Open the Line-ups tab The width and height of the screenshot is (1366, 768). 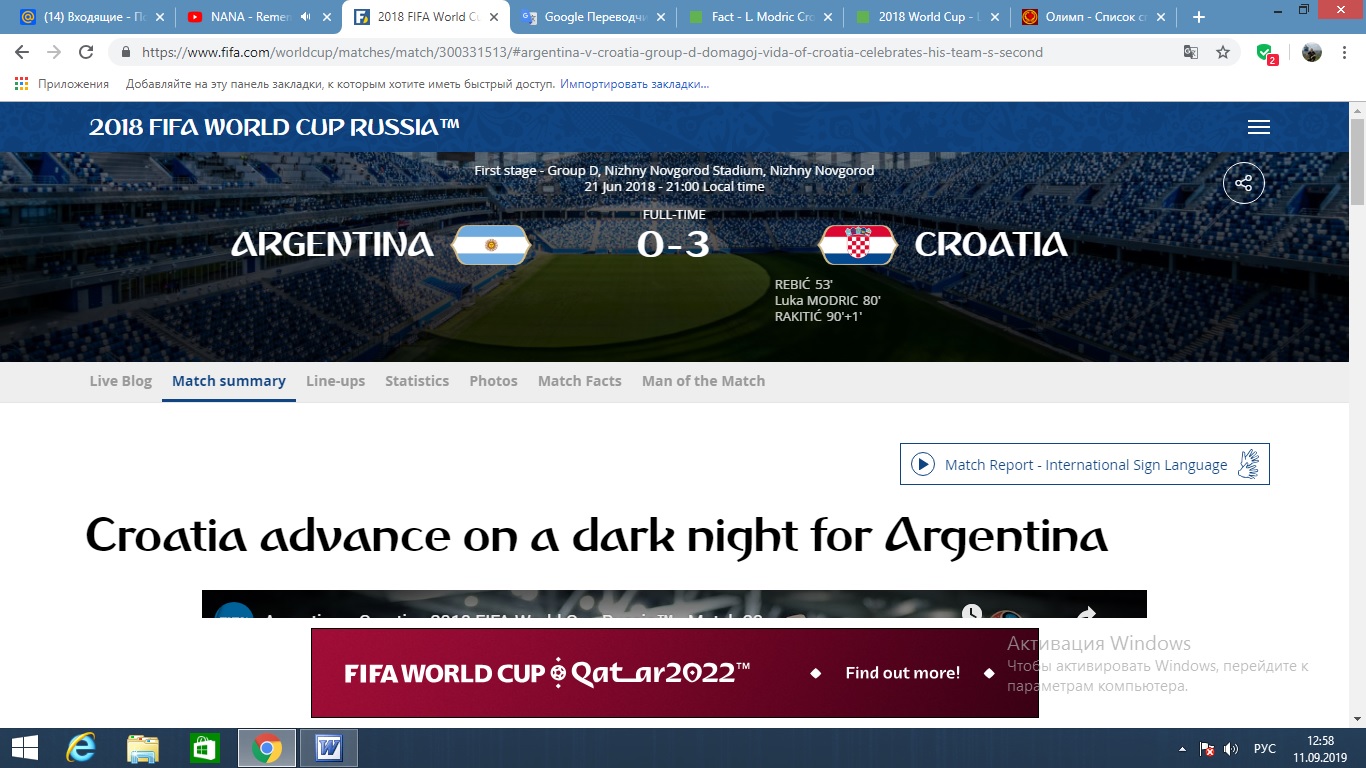pos(335,381)
